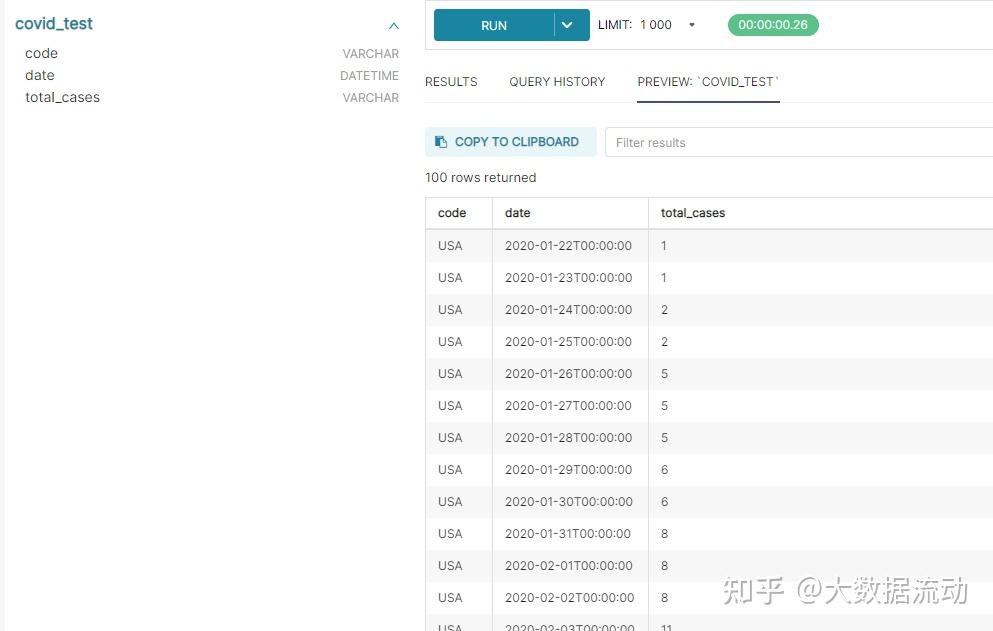Select the PREVIEW: COVID_TEST tab
Image resolution: width=993 pixels, height=631 pixels.
(707, 82)
